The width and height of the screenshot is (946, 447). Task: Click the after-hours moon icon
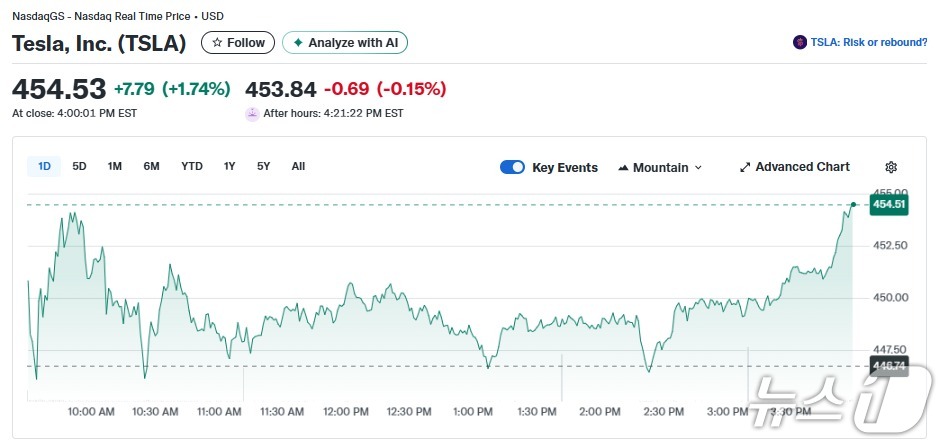click(x=252, y=113)
